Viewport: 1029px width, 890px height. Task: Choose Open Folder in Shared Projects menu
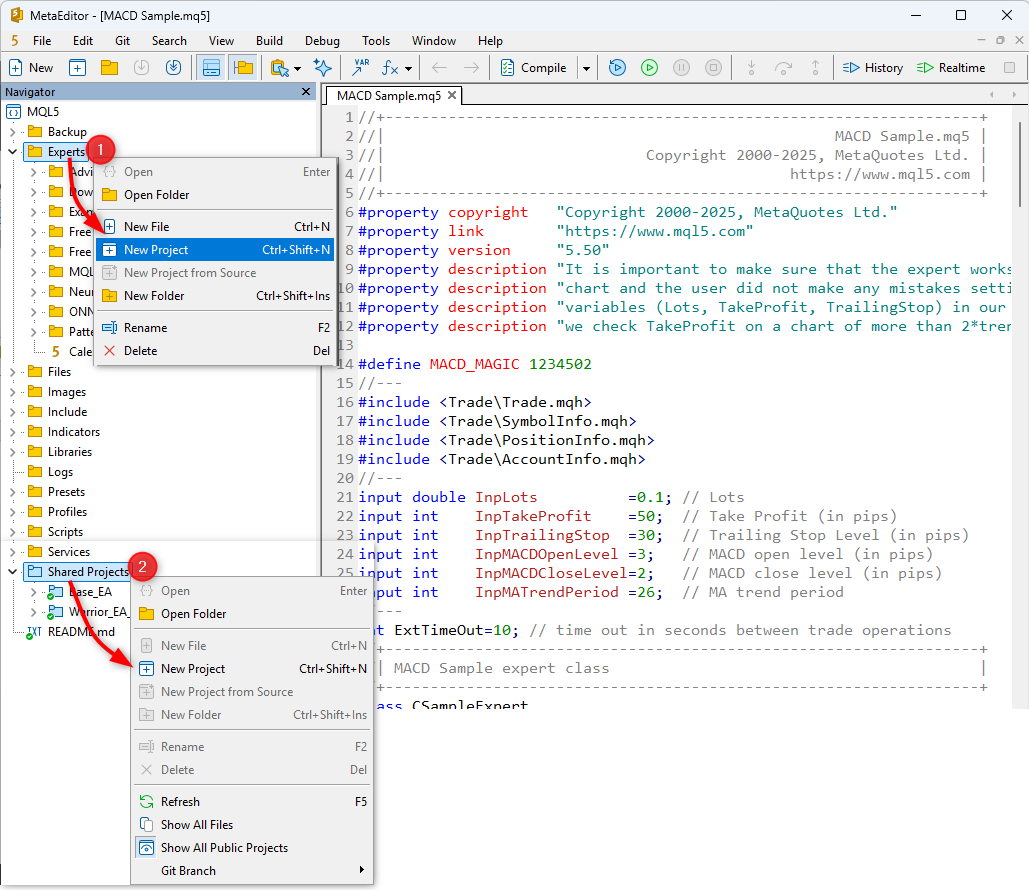253,614
